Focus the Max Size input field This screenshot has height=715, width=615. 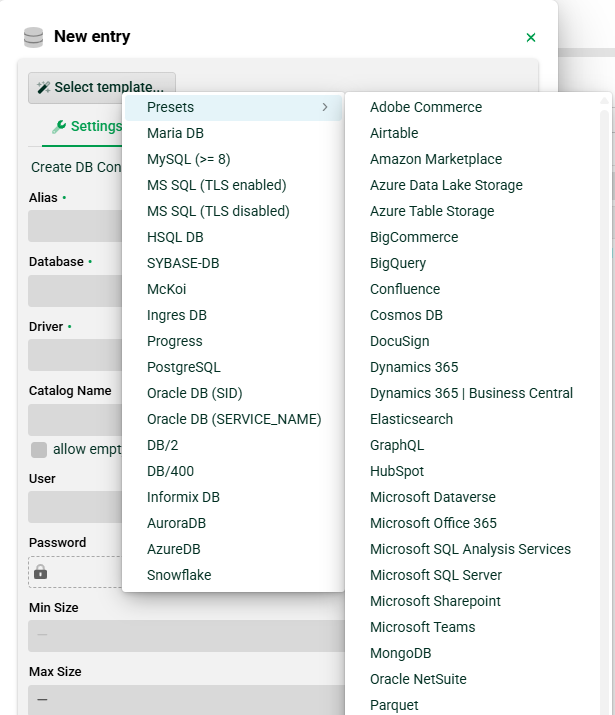(186, 700)
